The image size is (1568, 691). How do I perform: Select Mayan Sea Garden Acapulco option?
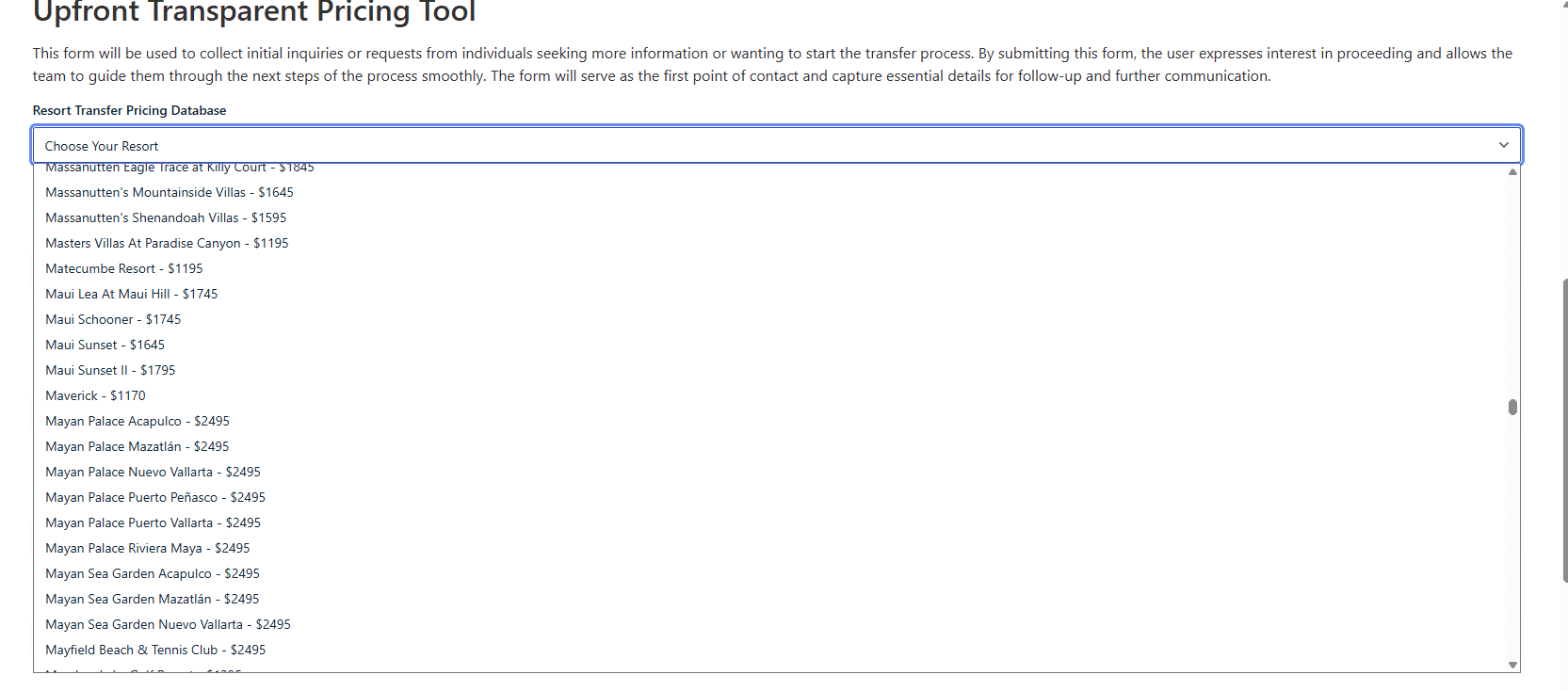(153, 573)
